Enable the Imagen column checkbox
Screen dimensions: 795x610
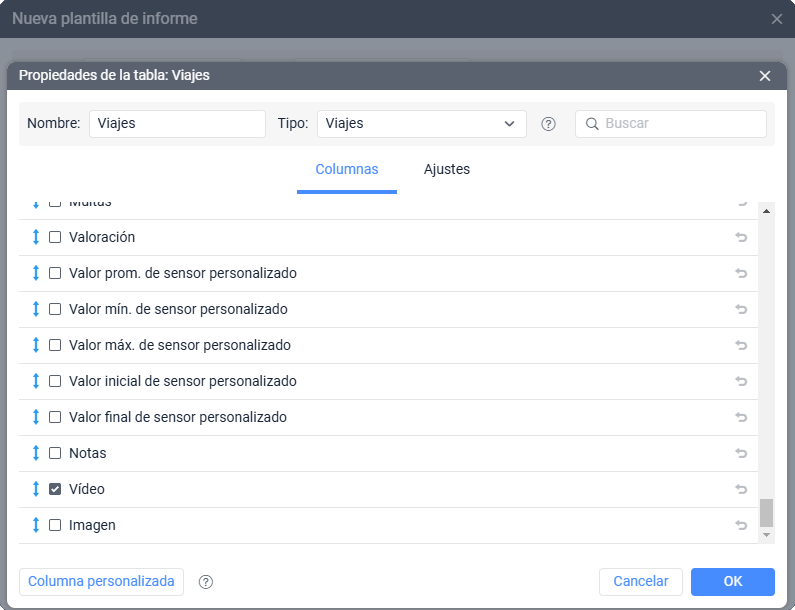[55, 525]
